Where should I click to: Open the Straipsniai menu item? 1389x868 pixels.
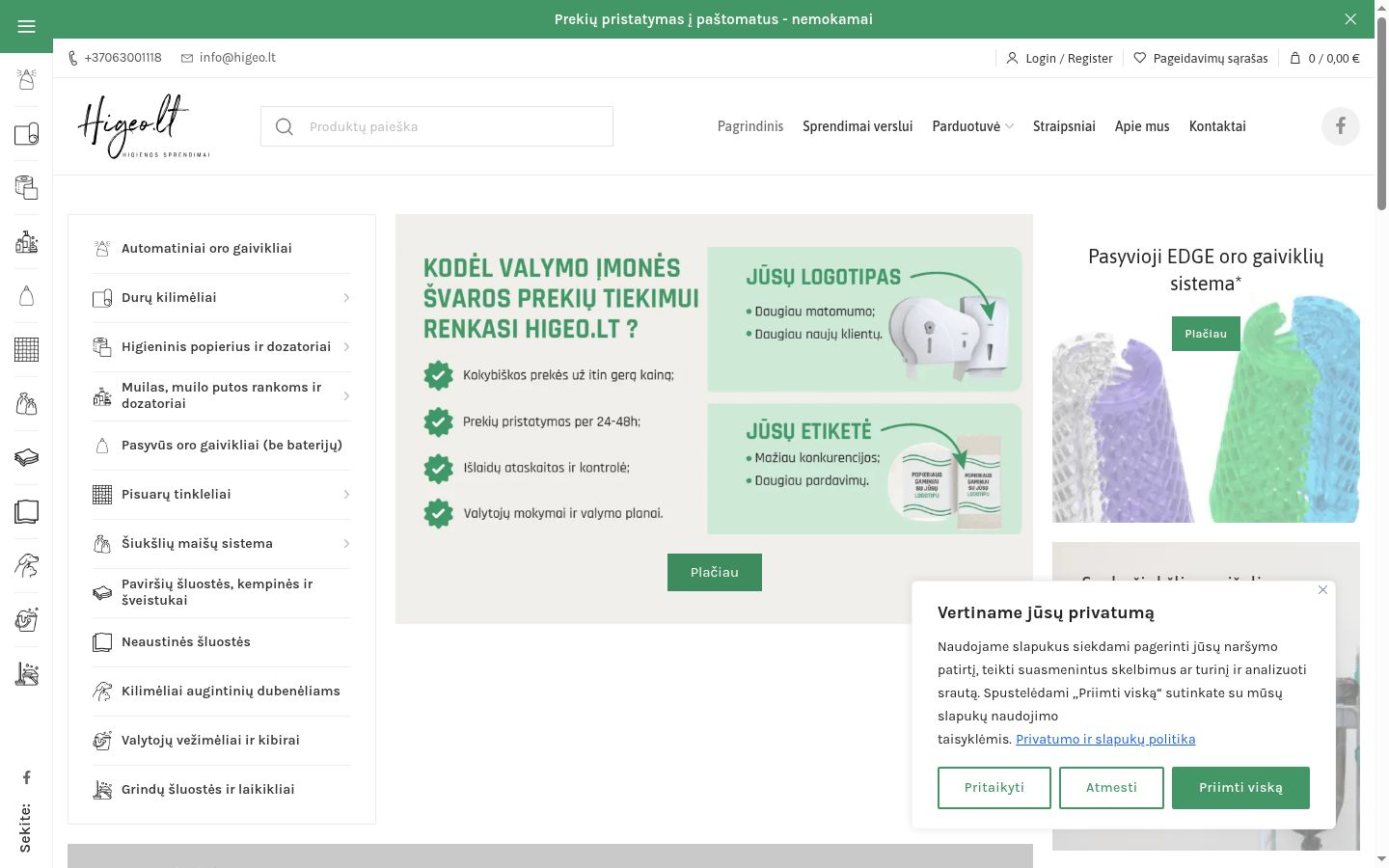[x=1064, y=126]
